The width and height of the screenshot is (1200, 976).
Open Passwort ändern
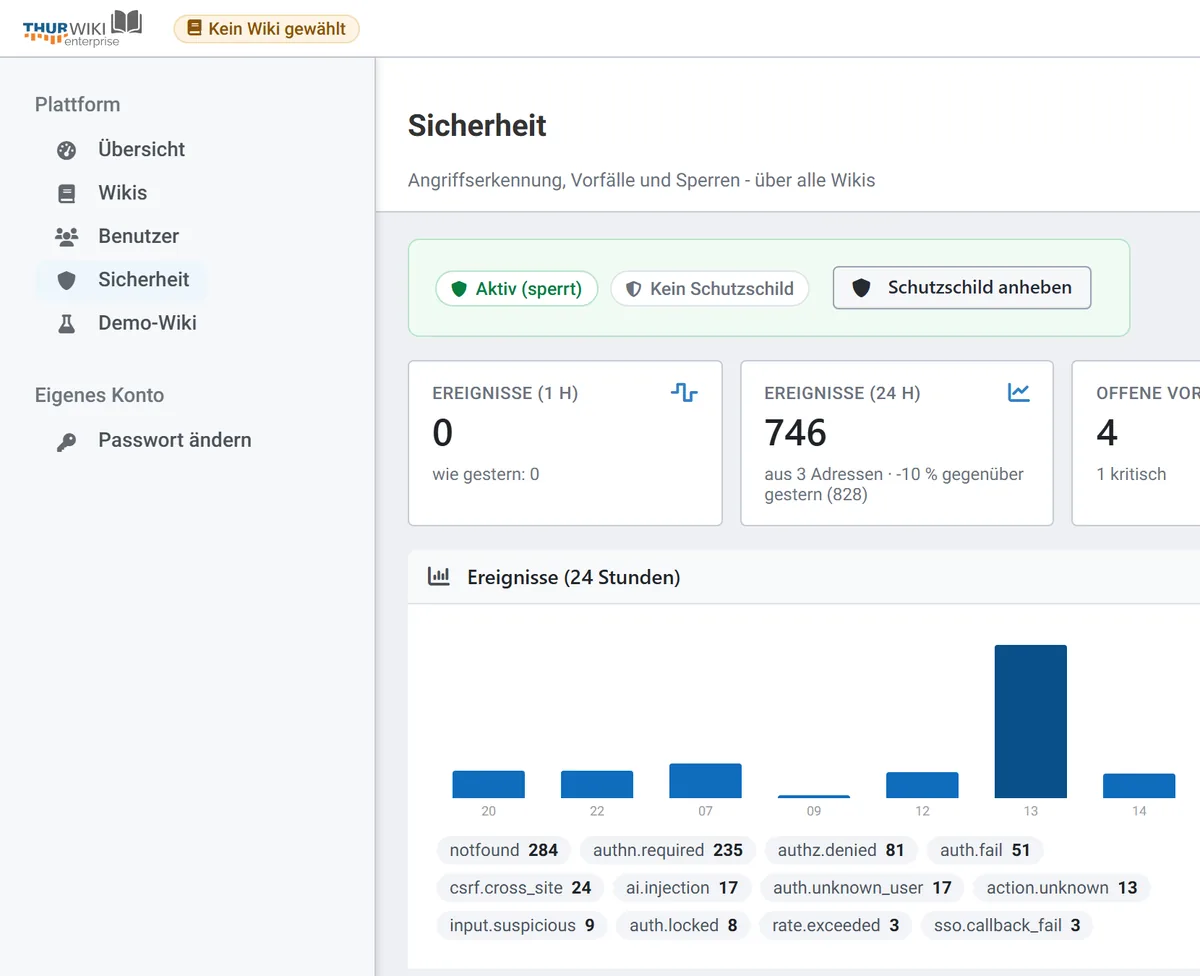(154, 441)
